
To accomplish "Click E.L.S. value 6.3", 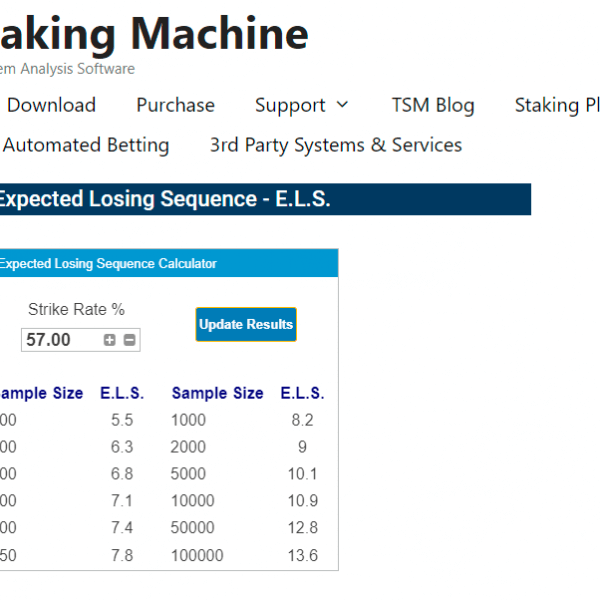I will tap(122, 447).
